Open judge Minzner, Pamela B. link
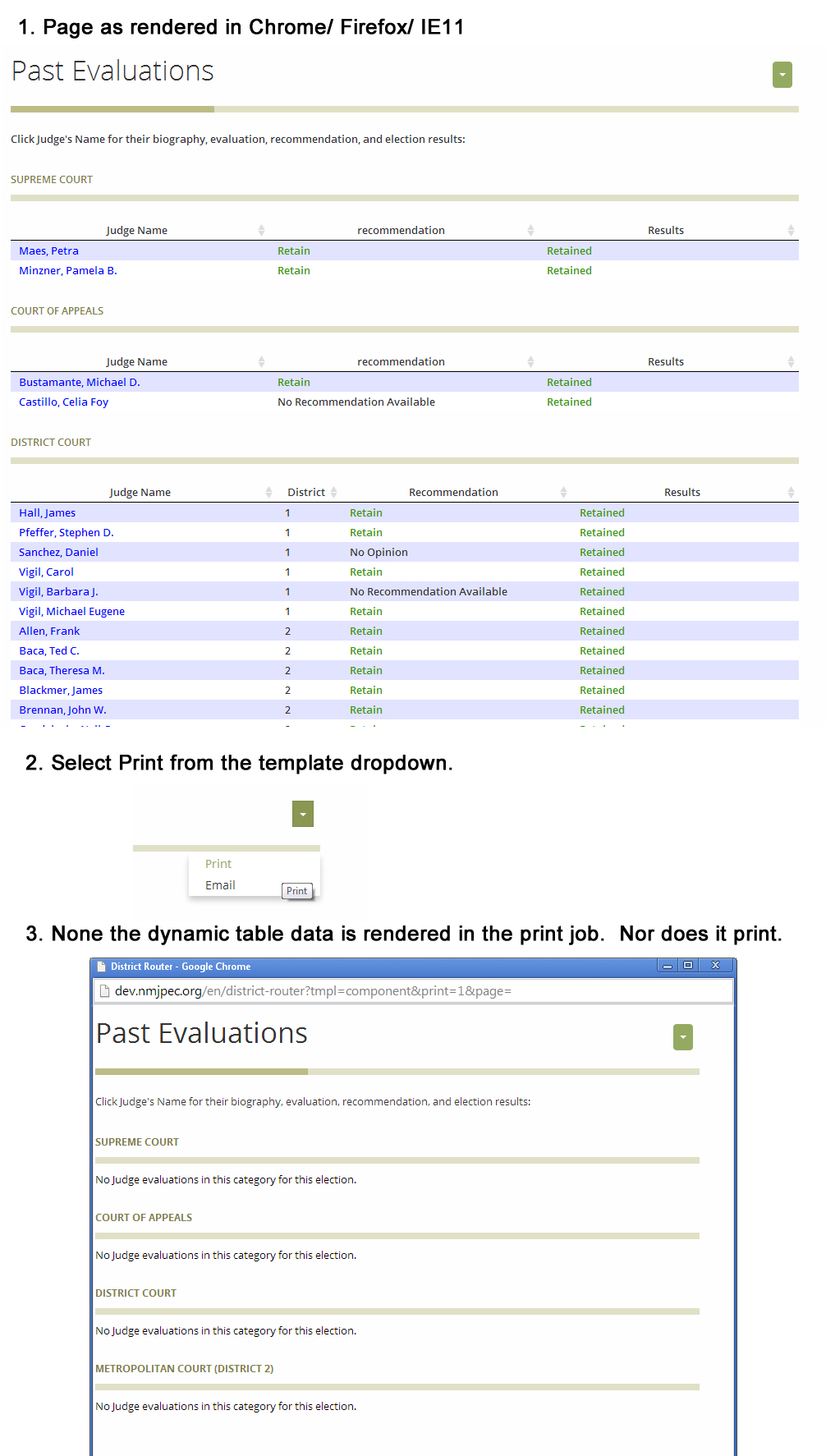 (x=68, y=270)
